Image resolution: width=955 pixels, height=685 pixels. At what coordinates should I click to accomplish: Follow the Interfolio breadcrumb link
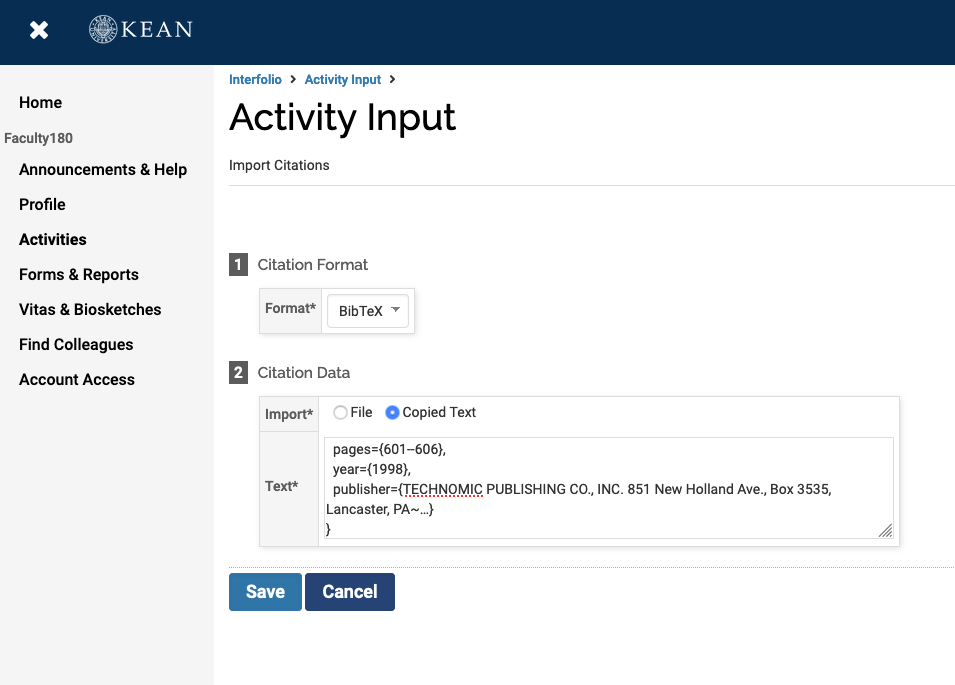[x=255, y=80]
